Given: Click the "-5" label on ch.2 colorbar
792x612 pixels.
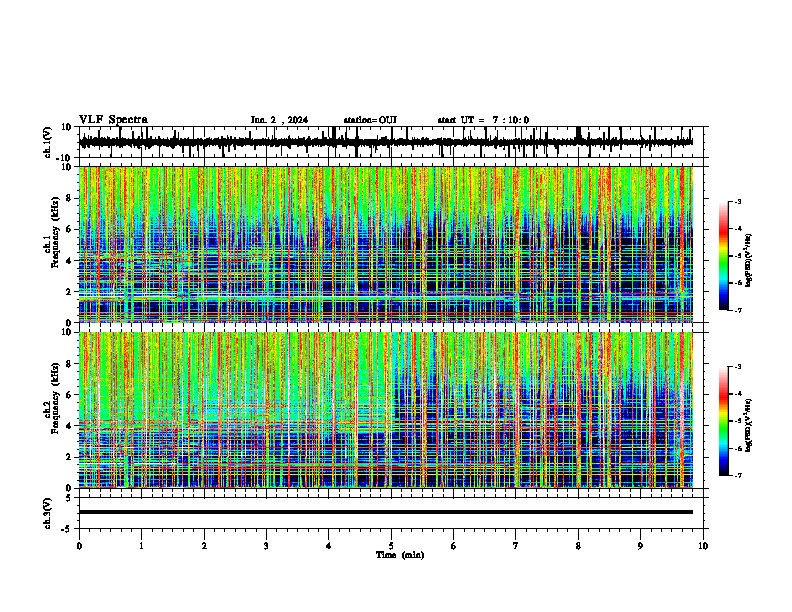Looking at the screenshot, I should coord(737,421).
